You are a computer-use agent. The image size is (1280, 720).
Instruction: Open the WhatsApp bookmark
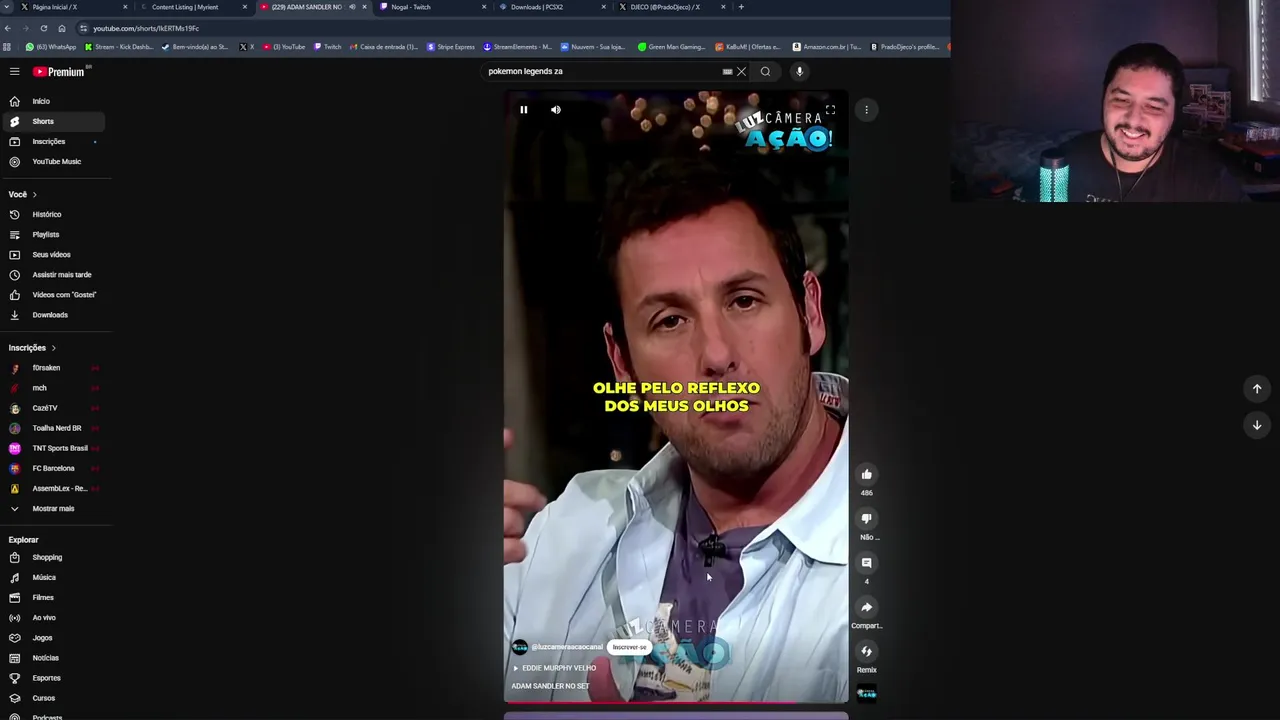pos(51,47)
